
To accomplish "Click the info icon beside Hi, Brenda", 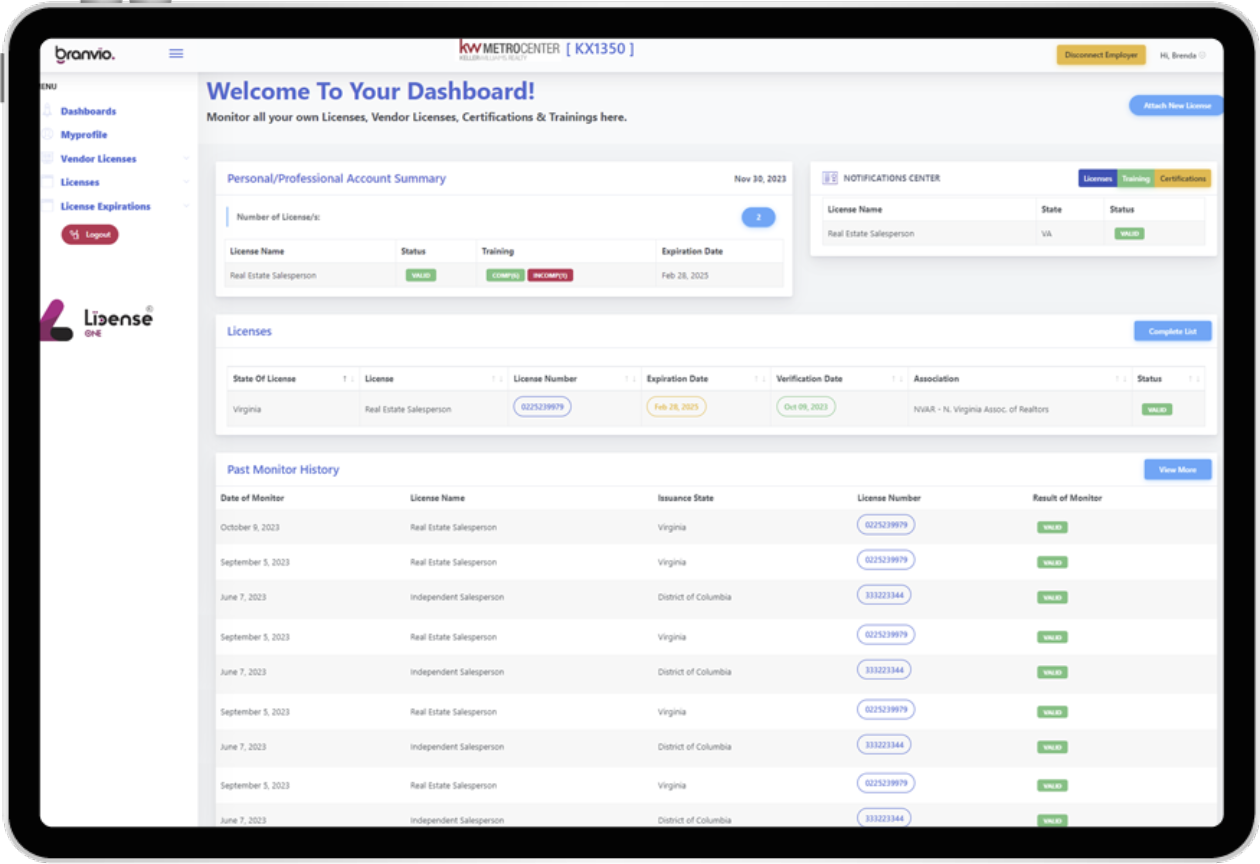I will pyautogui.click(x=1202, y=56).
